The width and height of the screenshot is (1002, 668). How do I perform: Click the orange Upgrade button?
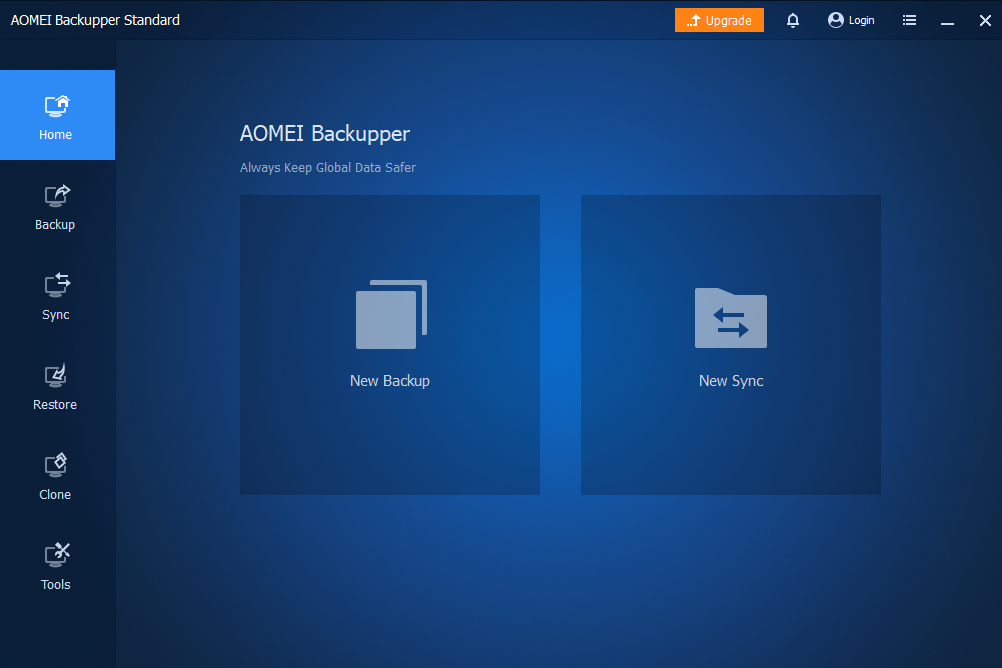[719, 20]
